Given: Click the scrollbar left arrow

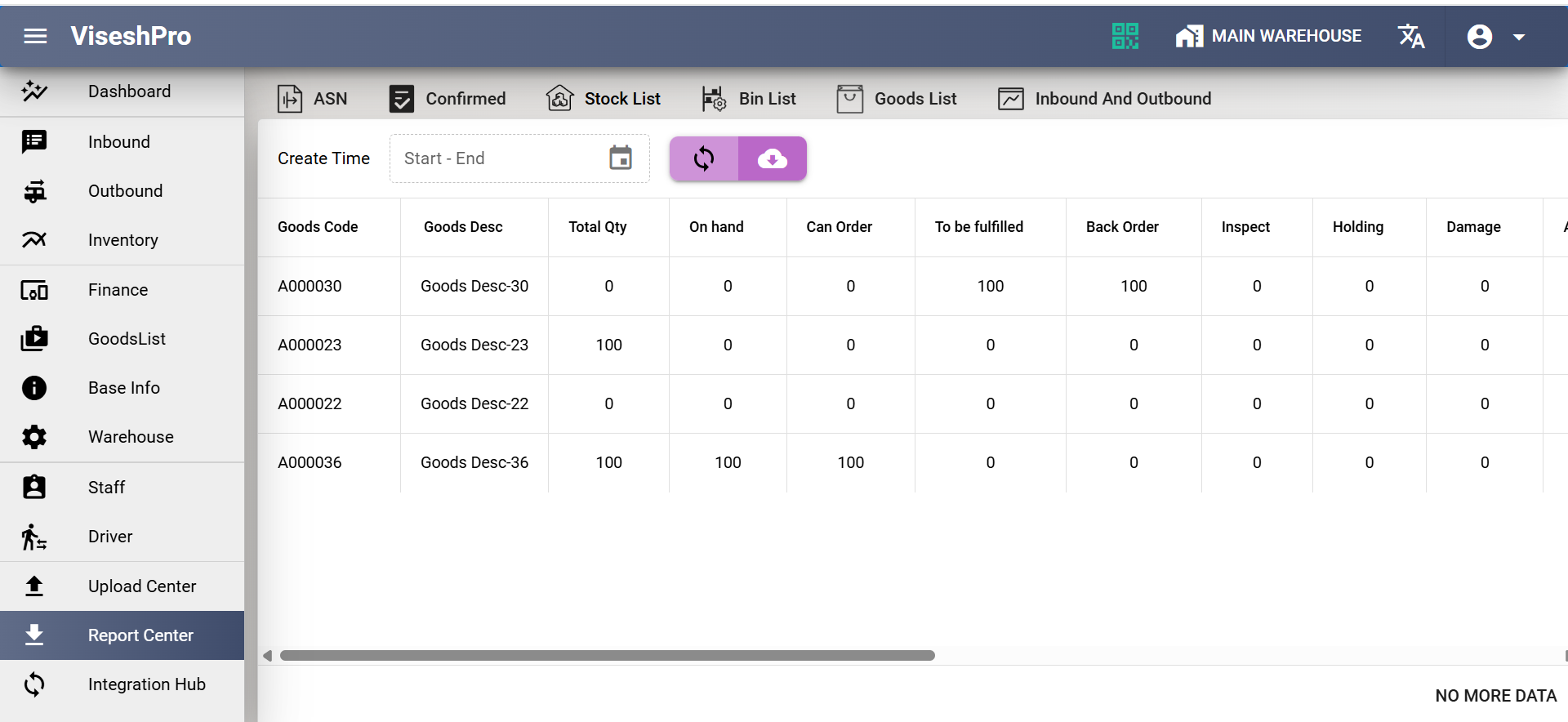Looking at the screenshot, I should pos(267,656).
